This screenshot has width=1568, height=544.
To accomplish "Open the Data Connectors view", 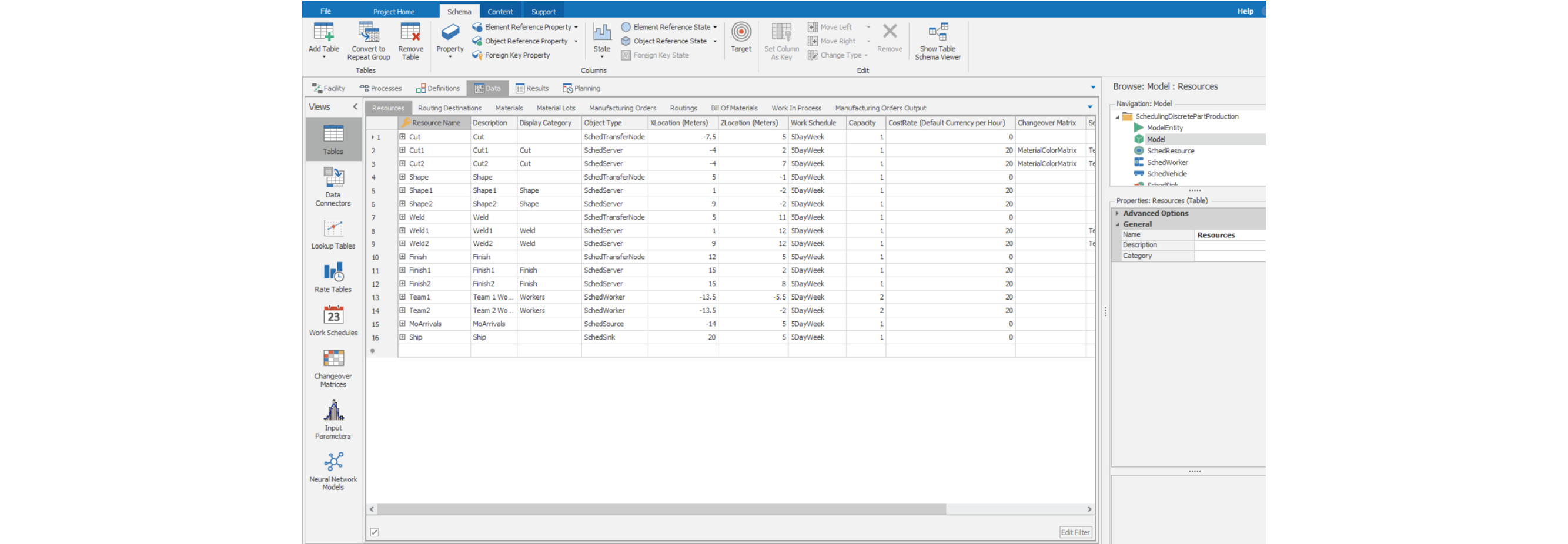I will [x=333, y=178].
